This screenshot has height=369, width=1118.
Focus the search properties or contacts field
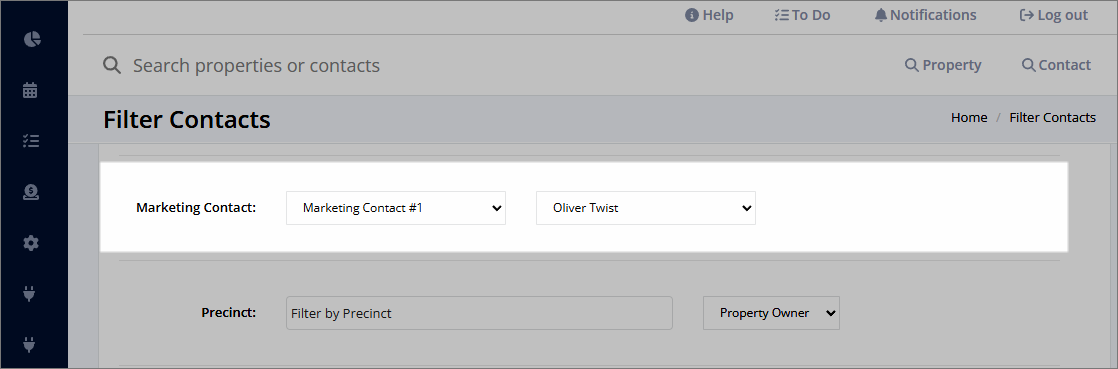pos(499,66)
